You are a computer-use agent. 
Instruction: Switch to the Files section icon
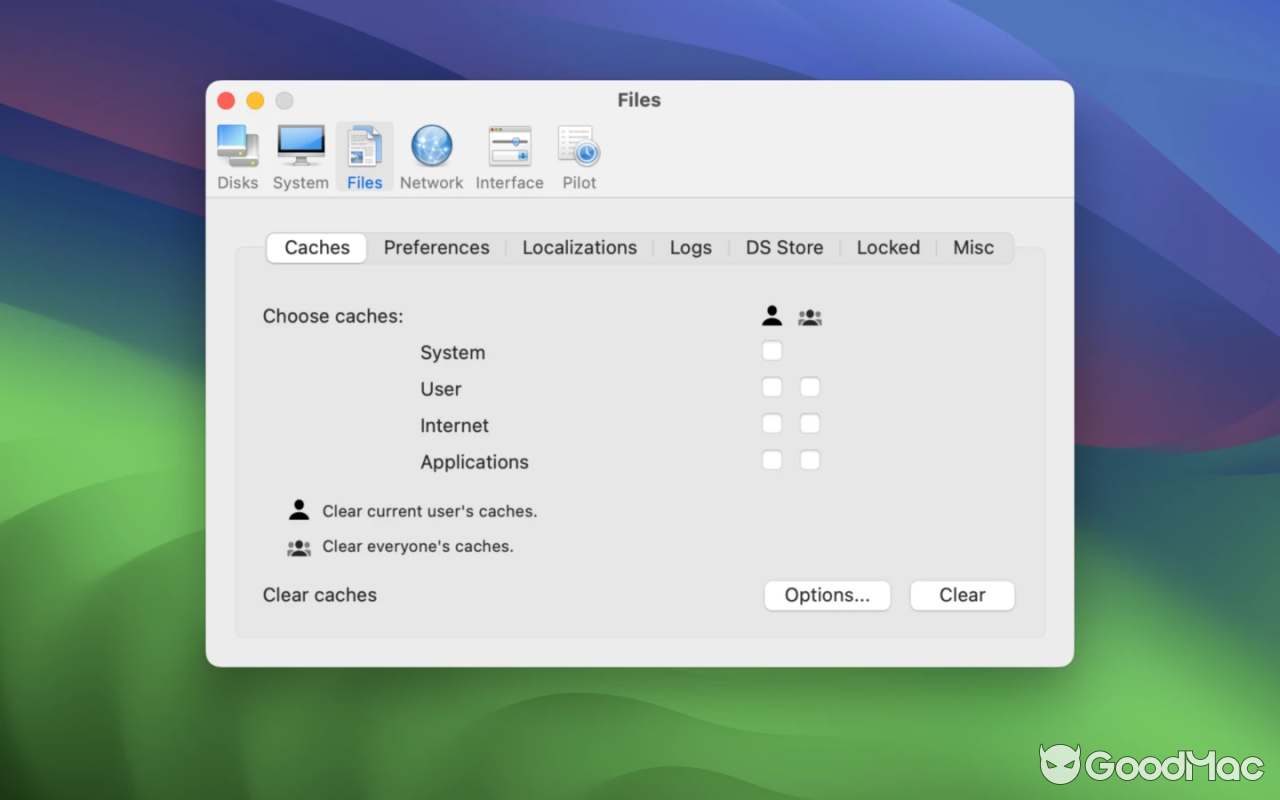[364, 155]
